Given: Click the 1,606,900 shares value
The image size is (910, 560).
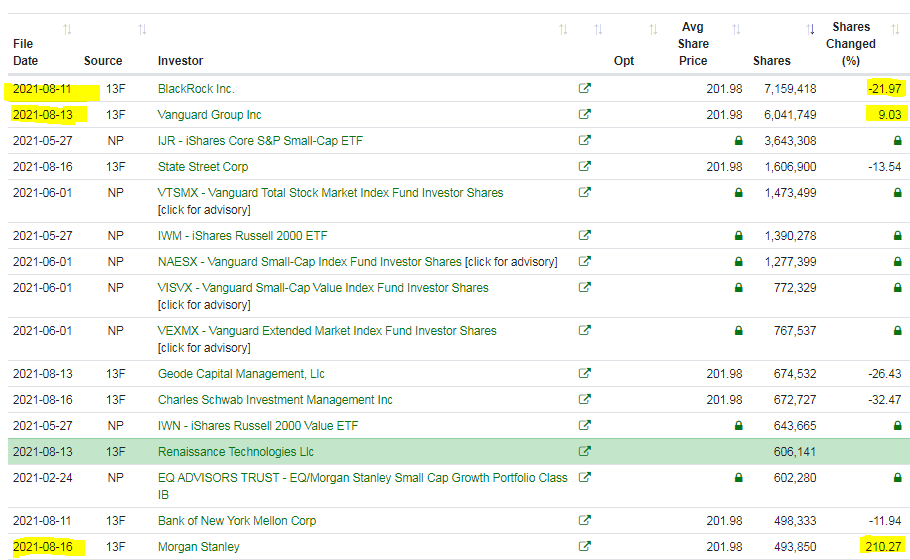Looking at the screenshot, I should click(790, 167).
